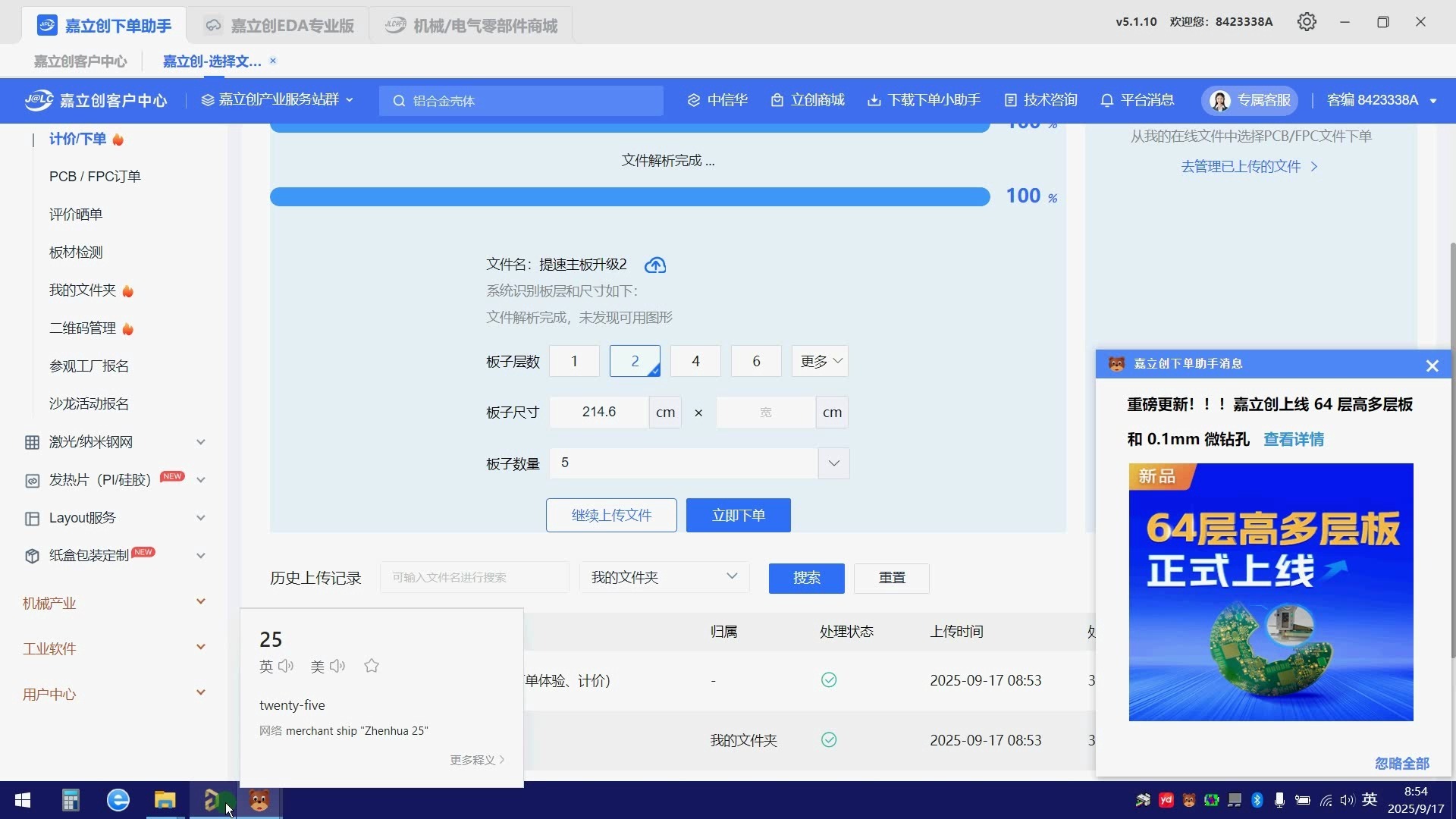Play the British pronunciation speaker icon
The height and width of the screenshot is (819, 1456).
[286, 666]
